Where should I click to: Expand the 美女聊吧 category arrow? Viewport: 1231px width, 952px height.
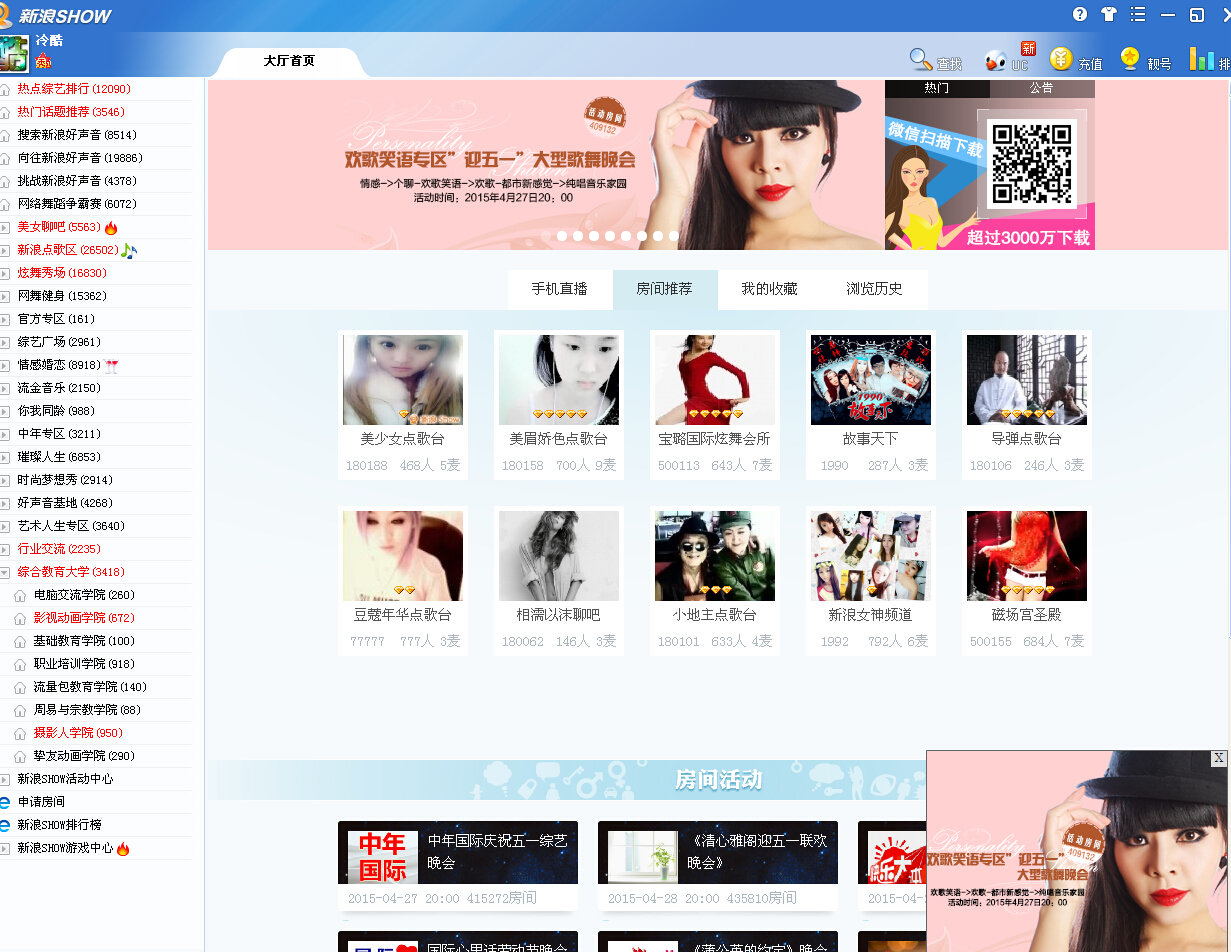tap(6, 228)
